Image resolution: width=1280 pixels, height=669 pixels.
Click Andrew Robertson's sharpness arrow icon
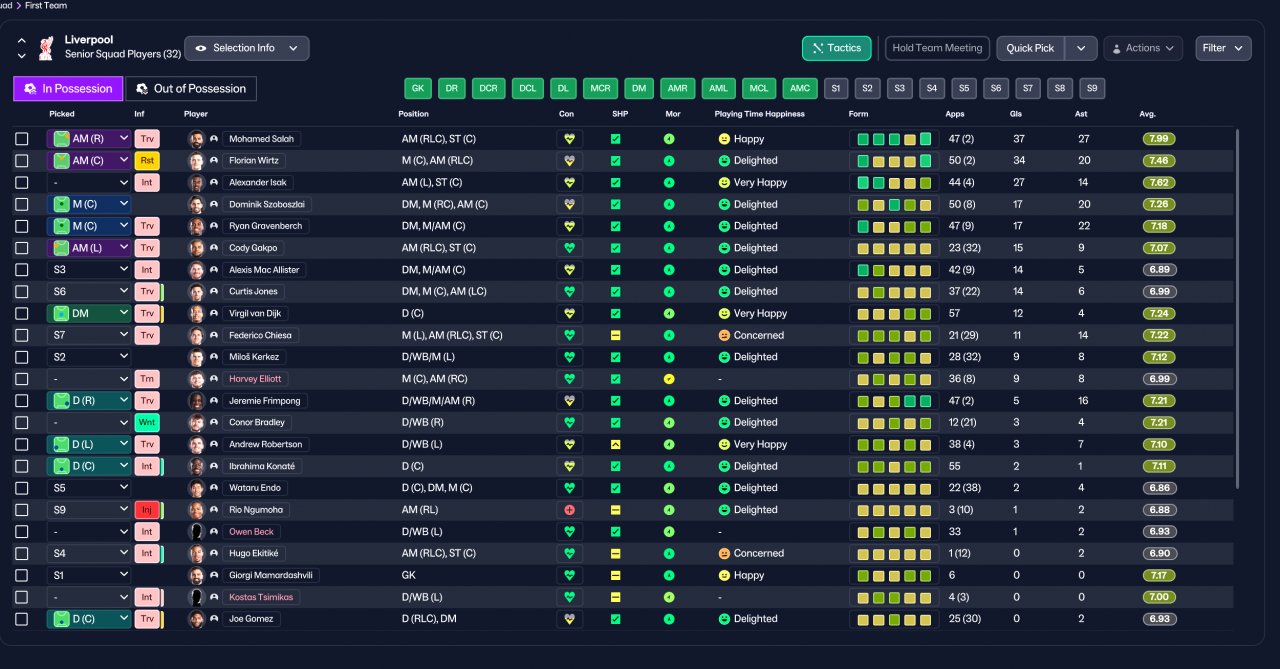pos(616,445)
